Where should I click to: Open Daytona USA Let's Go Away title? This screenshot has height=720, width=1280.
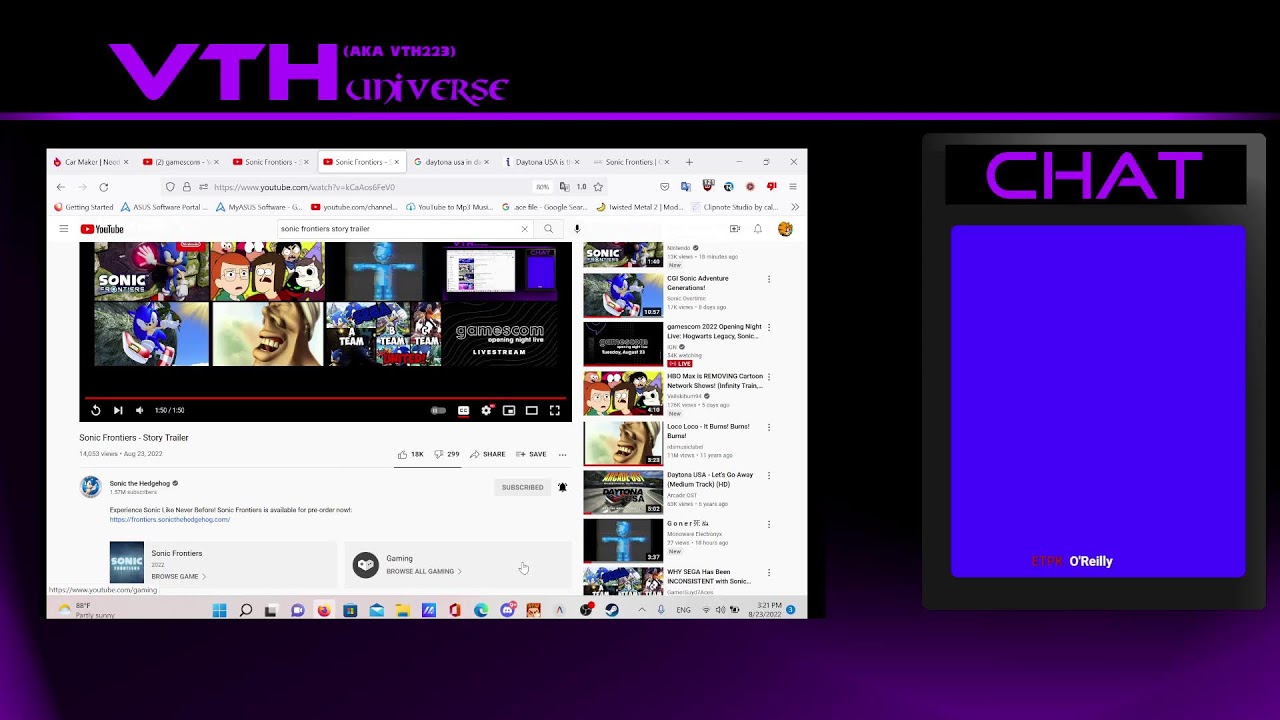click(x=710, y=479)
